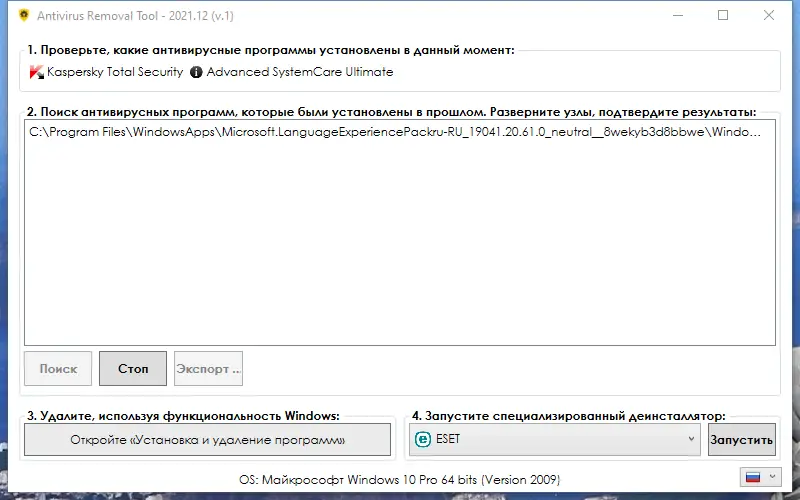Viewport: 800px width, 500px height.
Task: Click the Russian flag language icon
Action: click(x=753, y=477)
